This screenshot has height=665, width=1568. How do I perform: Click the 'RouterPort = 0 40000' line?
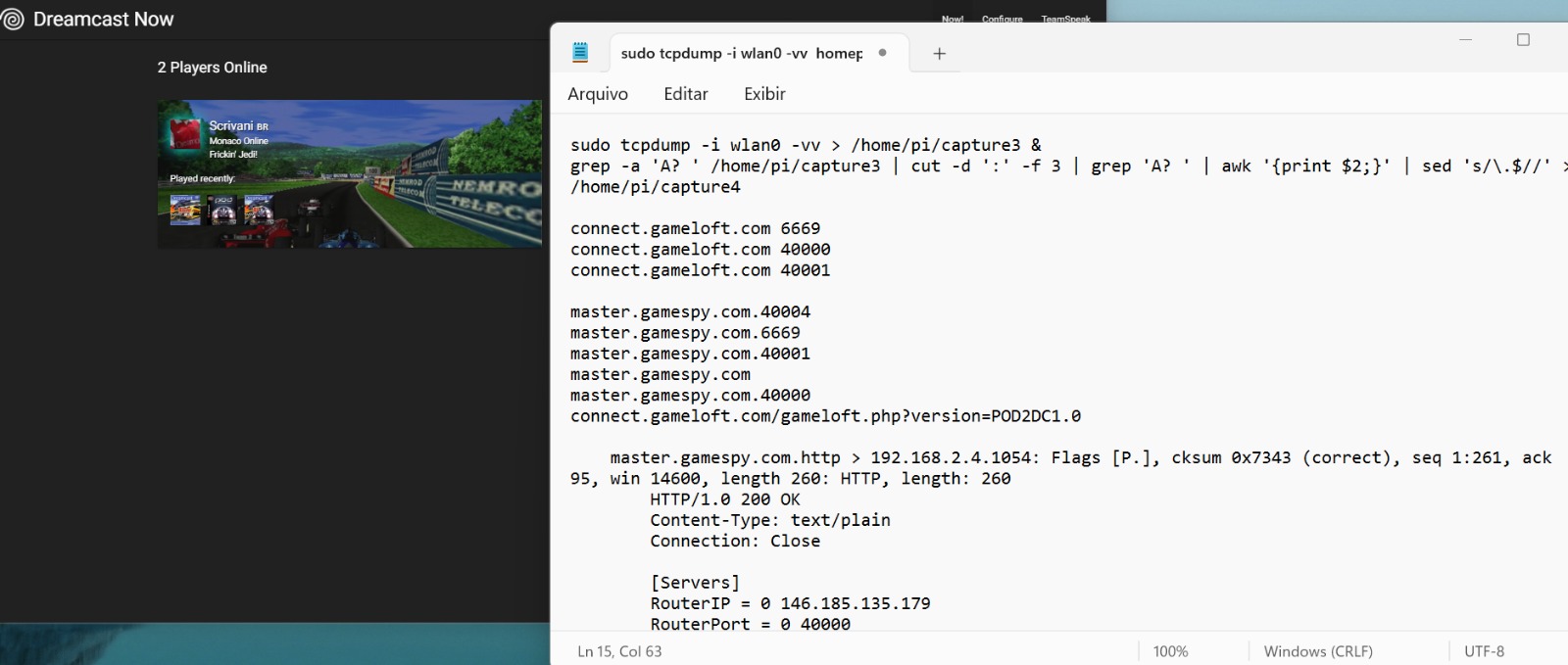[x=750, y=624]
